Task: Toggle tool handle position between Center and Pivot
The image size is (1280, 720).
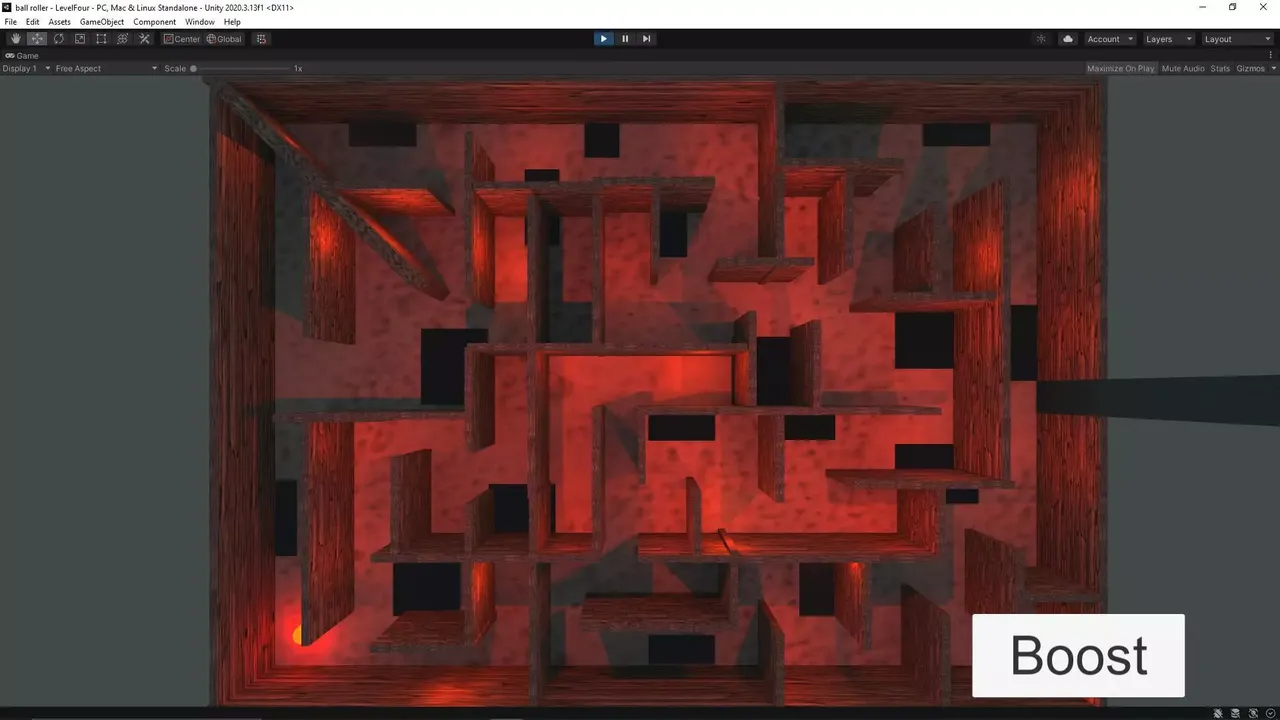Action: point(180,38)
